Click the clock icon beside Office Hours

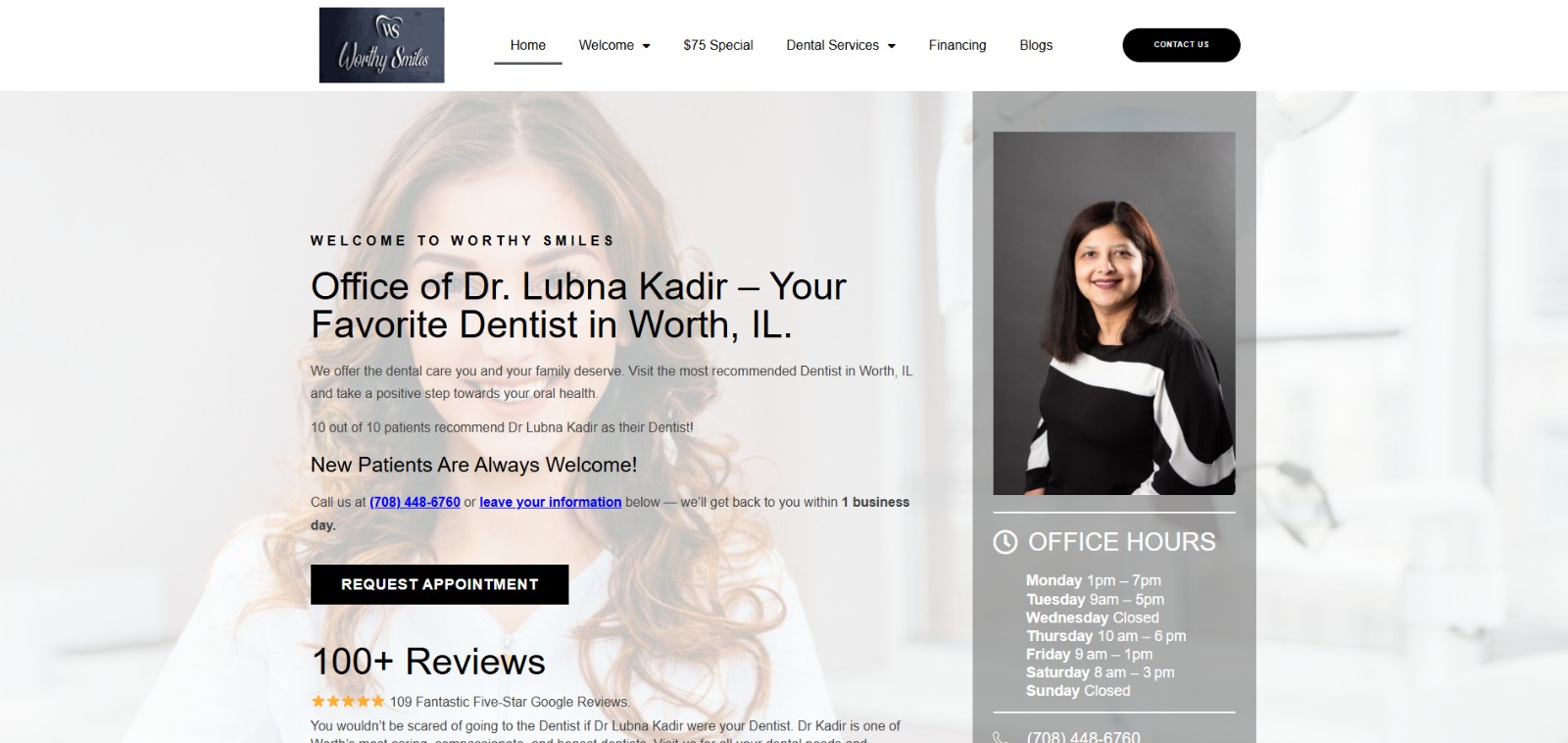[x=1005, y=542]
